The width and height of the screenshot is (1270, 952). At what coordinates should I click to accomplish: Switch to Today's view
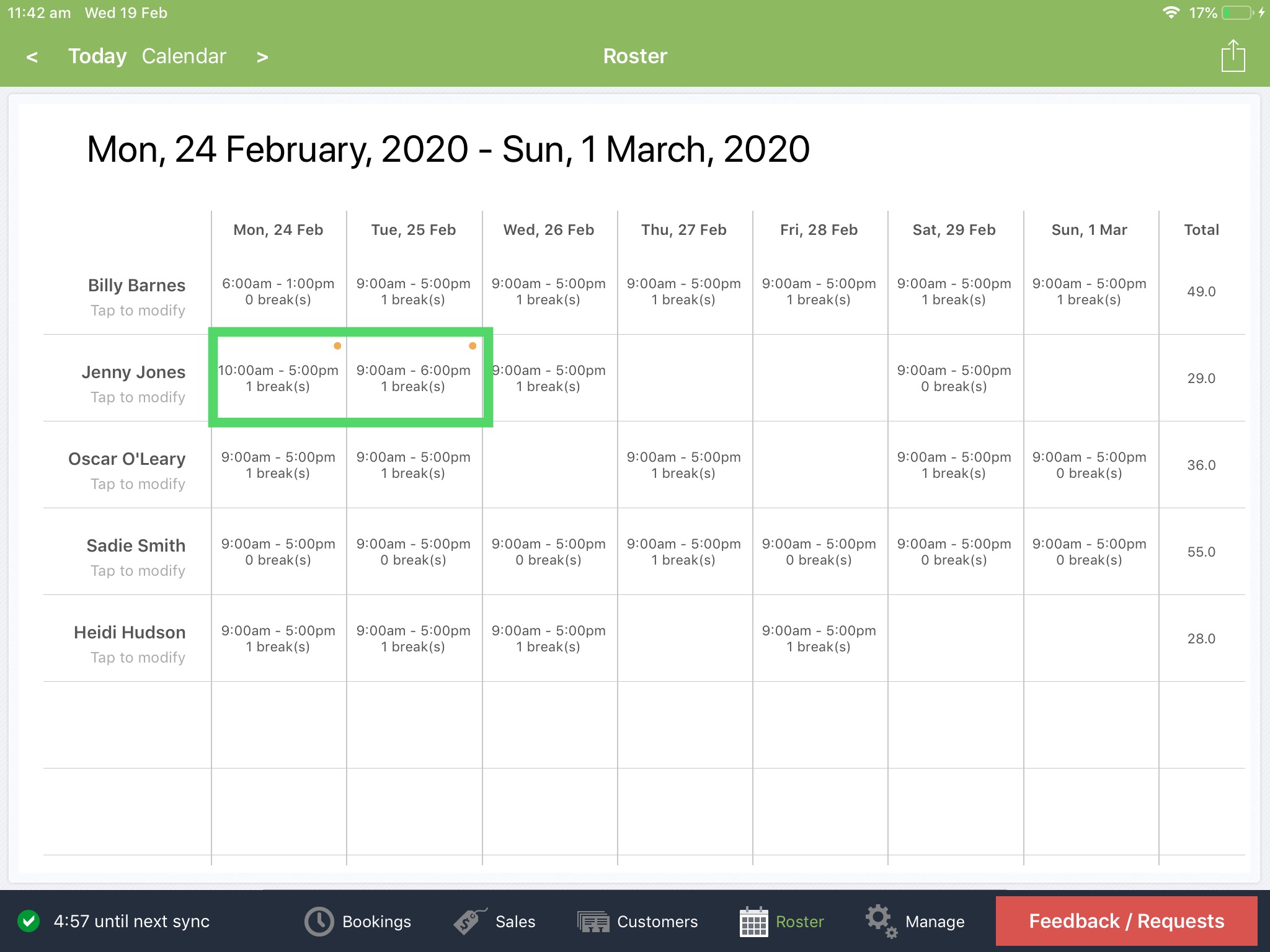(x=97, y=56)
